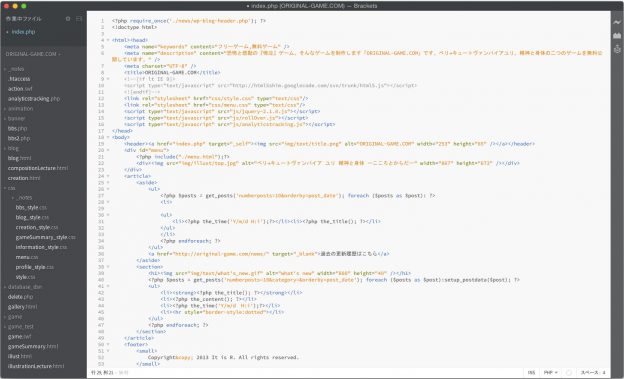Open the PHP language dropdown in status bar
Image resolution: width=624 pixels, height=379 pixels.
pos(550,373)
